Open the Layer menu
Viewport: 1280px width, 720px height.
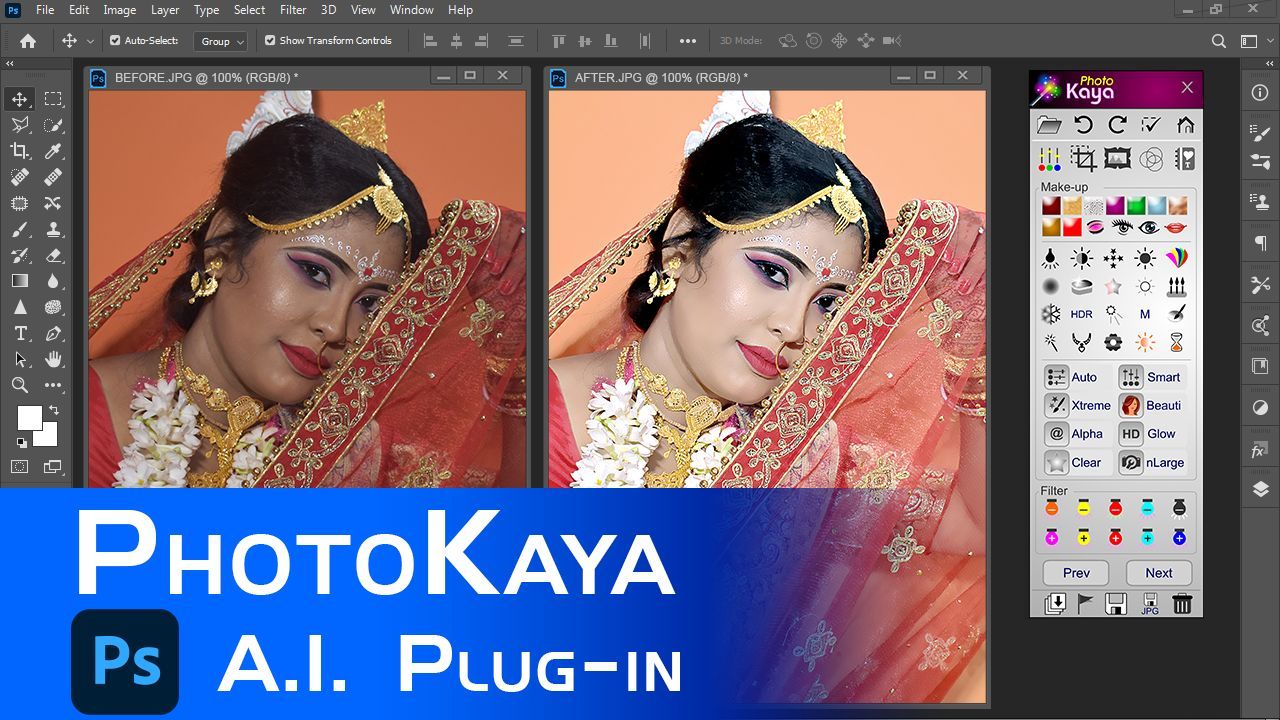tap(165, 10)
